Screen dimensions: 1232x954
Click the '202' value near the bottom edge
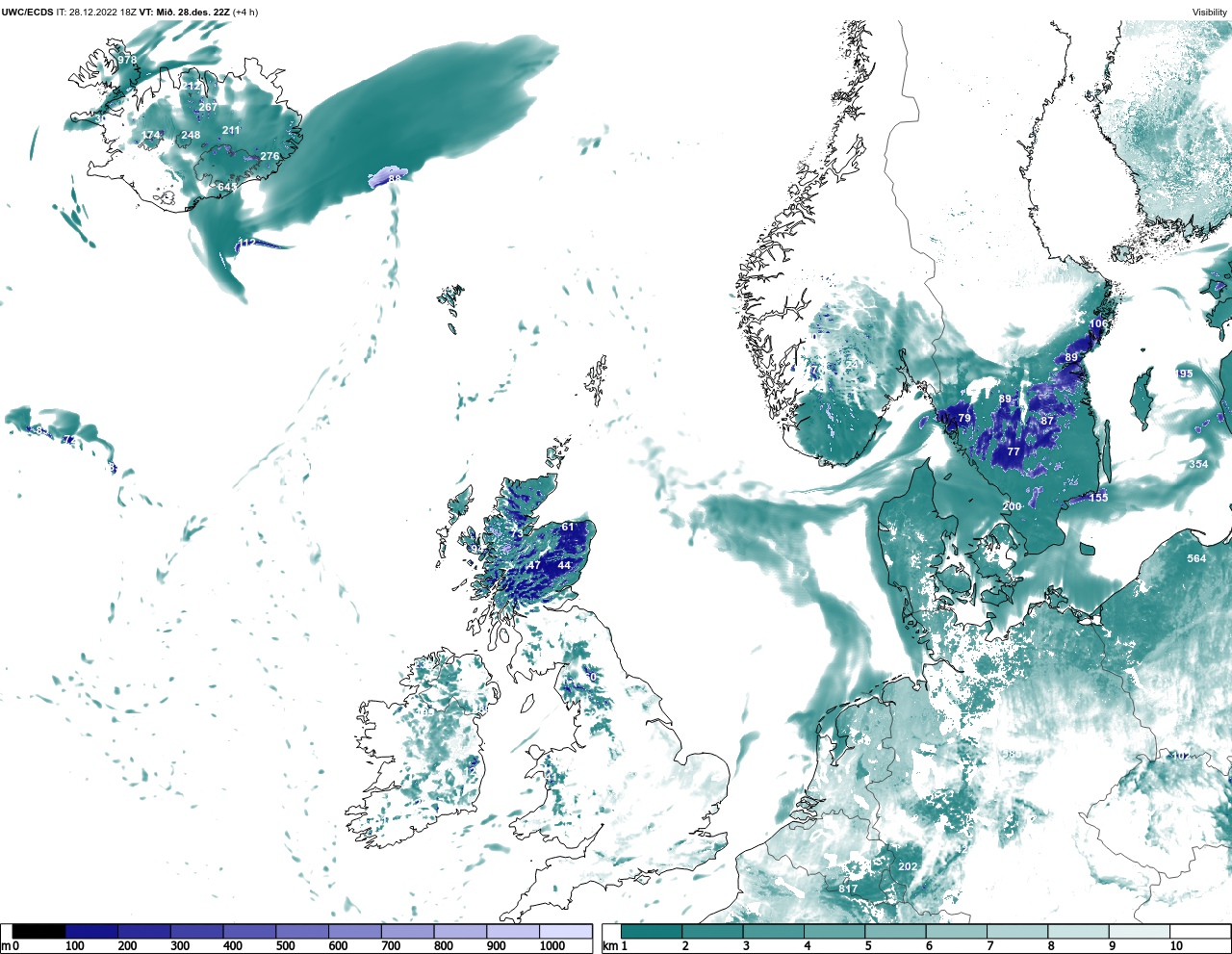click(x=908, y=866)
